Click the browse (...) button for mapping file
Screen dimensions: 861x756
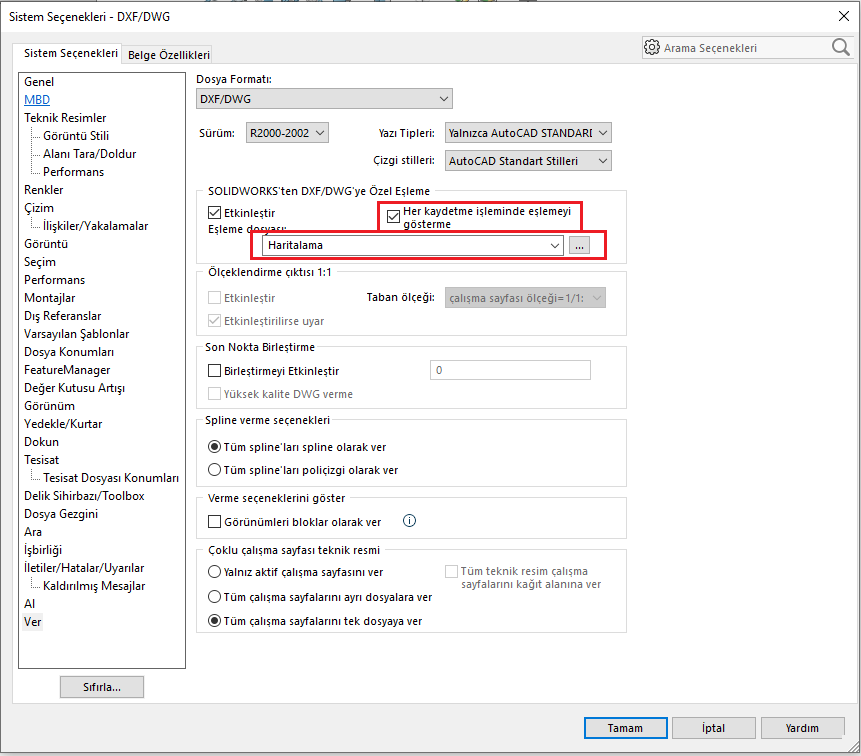click(580, 245)
